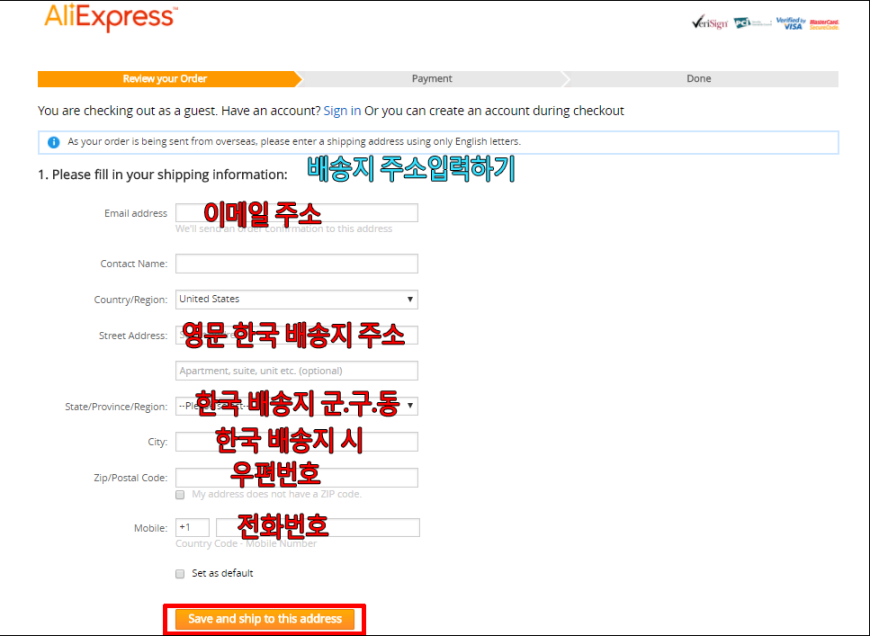Click the English letters shipping notice text

294,142
